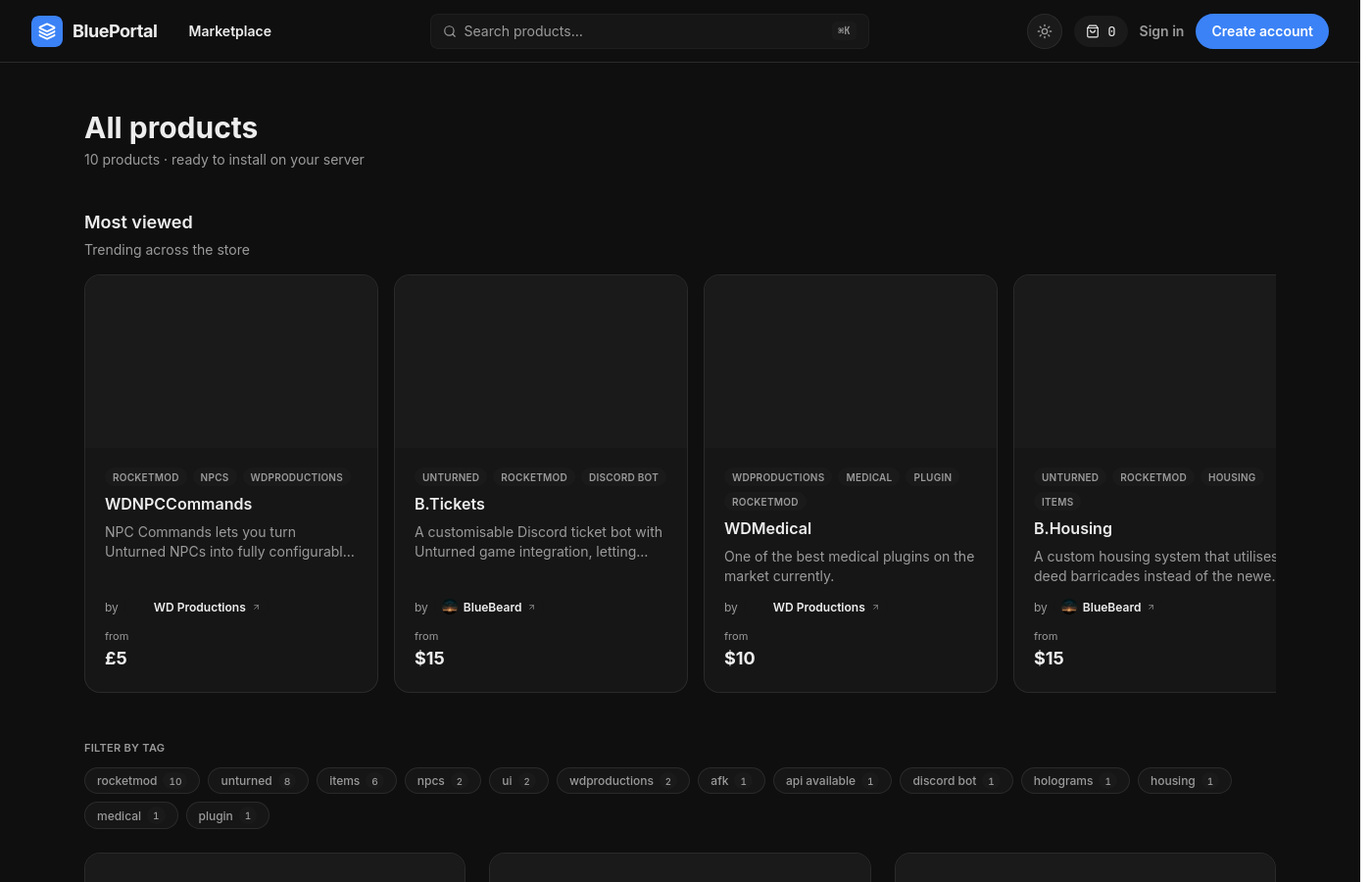Filter by the api available tag
Viewport: 1372px width, 882px height.
[832, 781]
